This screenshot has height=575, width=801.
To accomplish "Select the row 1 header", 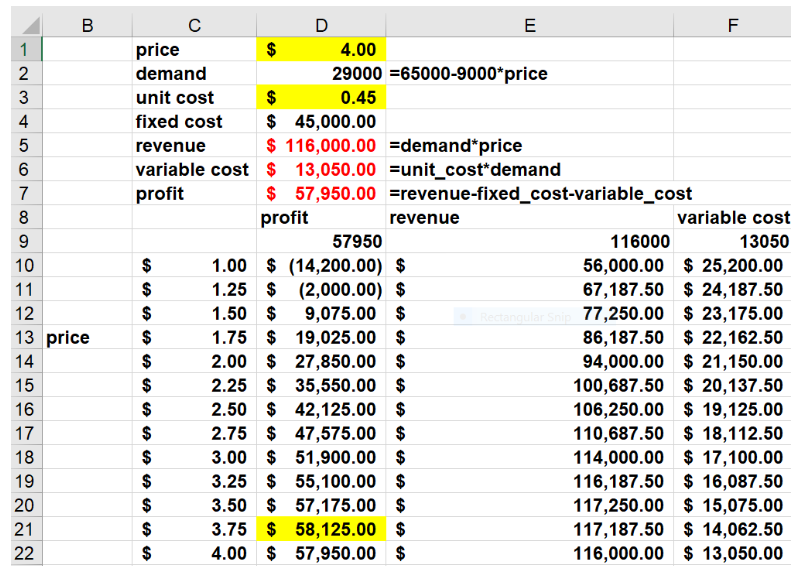I will [x=21, y=49].
